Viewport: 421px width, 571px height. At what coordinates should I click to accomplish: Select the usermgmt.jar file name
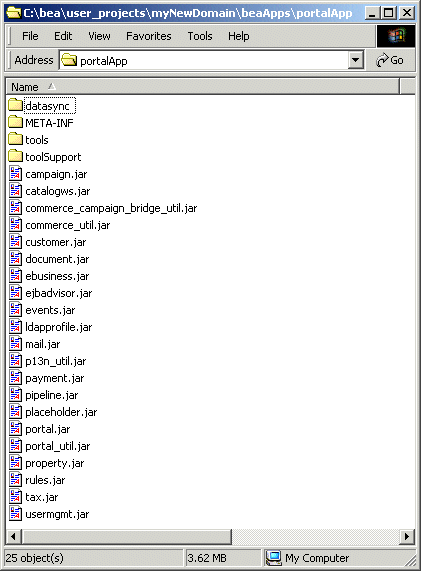tap(57, 514)
